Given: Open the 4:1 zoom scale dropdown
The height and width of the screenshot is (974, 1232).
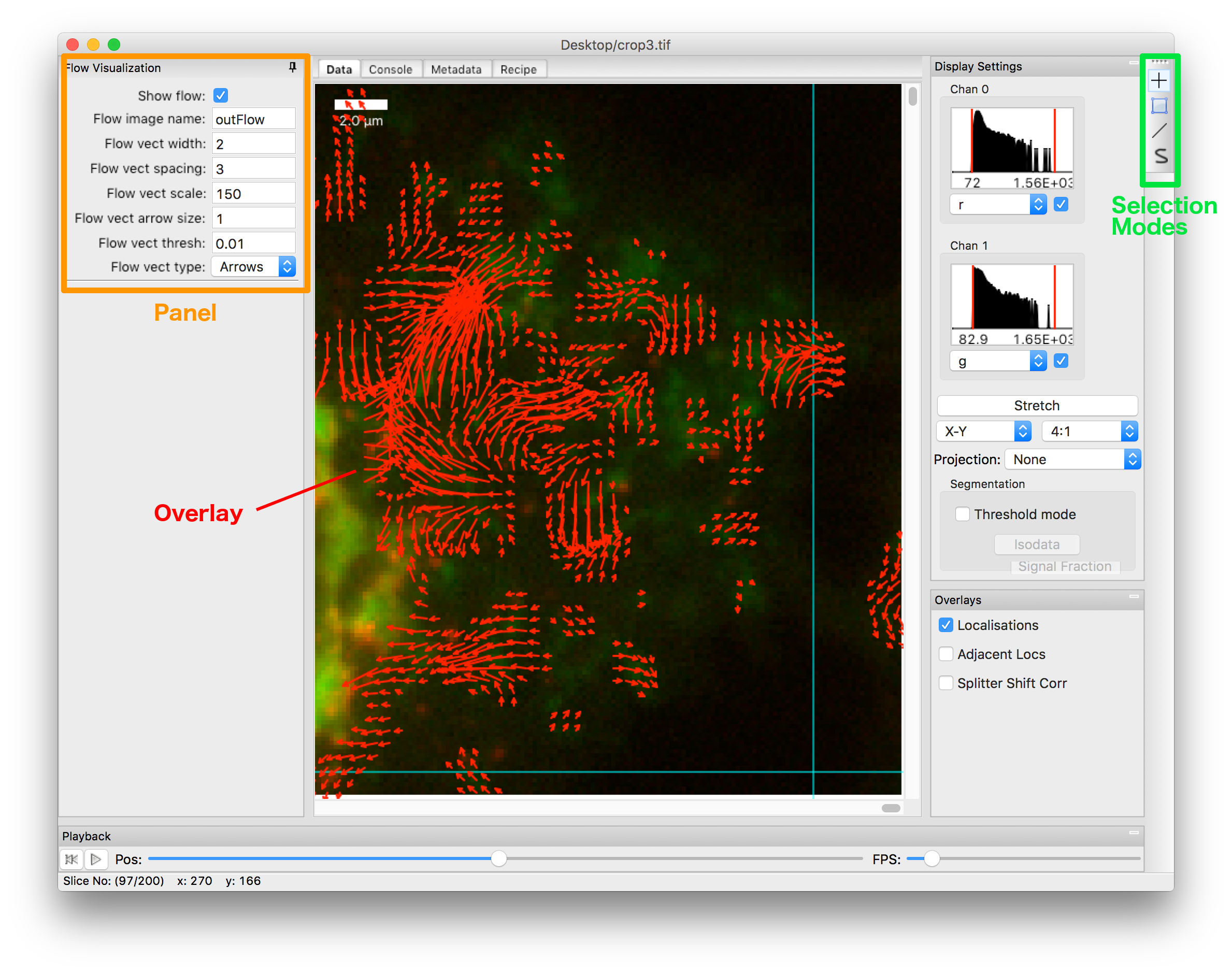Looking at the screenshot, I should [x=1090, y=432].
